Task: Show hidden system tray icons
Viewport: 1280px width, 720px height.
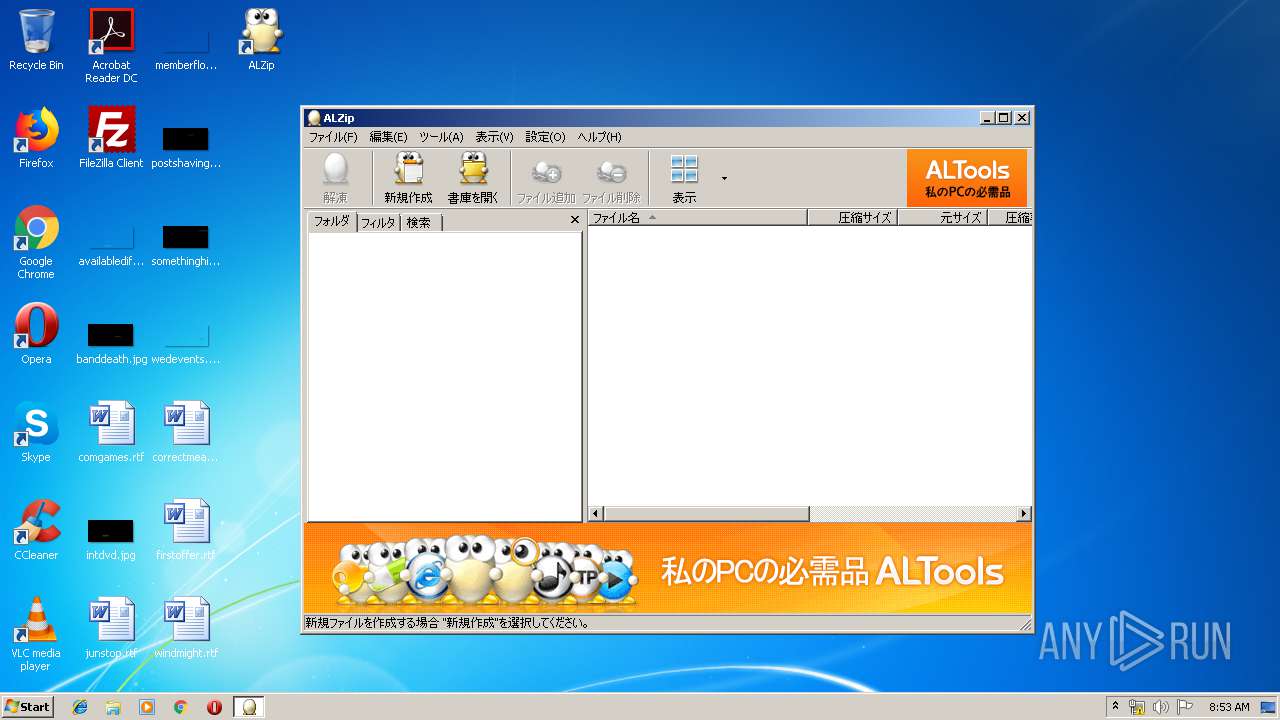Action: (x=1115, y=707)
